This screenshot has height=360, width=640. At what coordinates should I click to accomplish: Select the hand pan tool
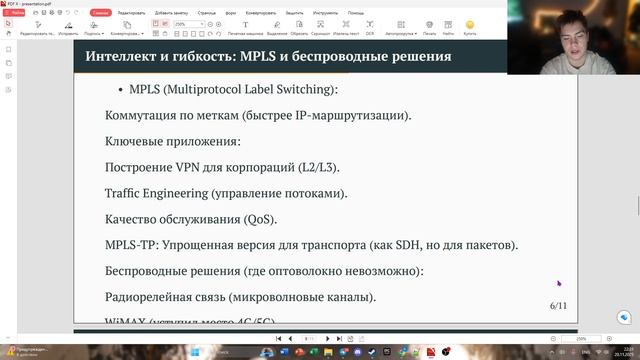tap(9, 33)
